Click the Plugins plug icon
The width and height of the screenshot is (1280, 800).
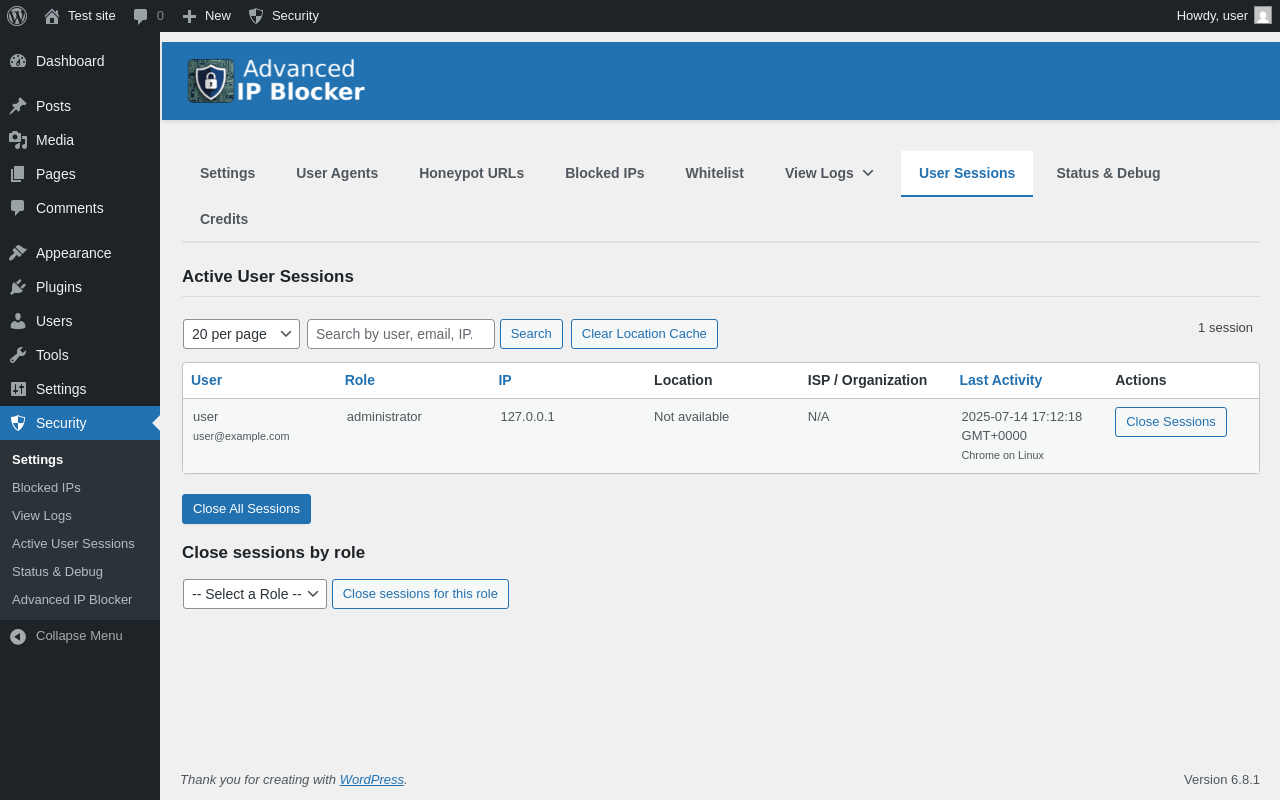(18, 287)
